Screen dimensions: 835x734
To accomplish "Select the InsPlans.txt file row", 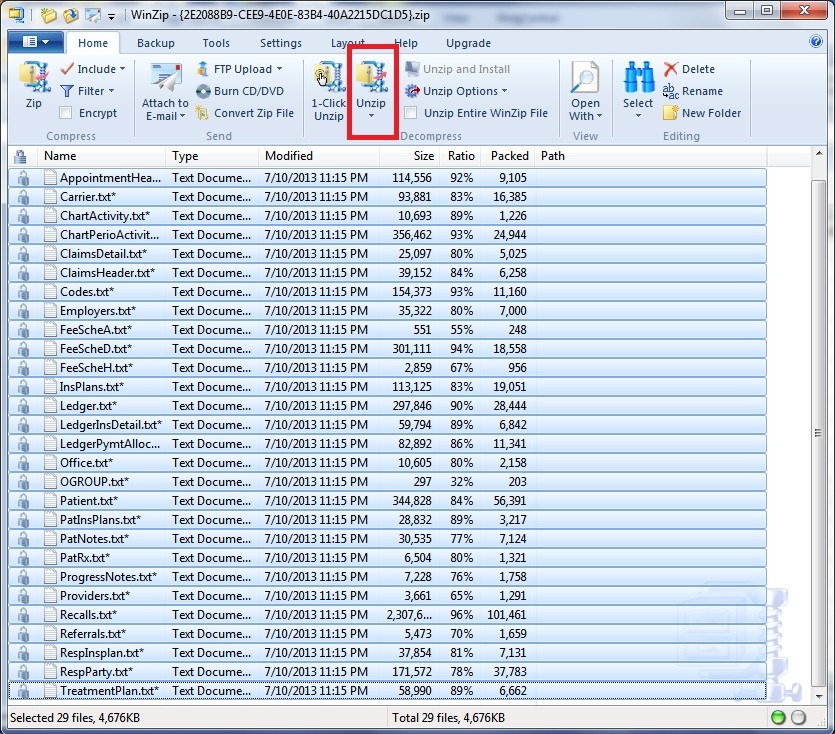I will 388,387.
